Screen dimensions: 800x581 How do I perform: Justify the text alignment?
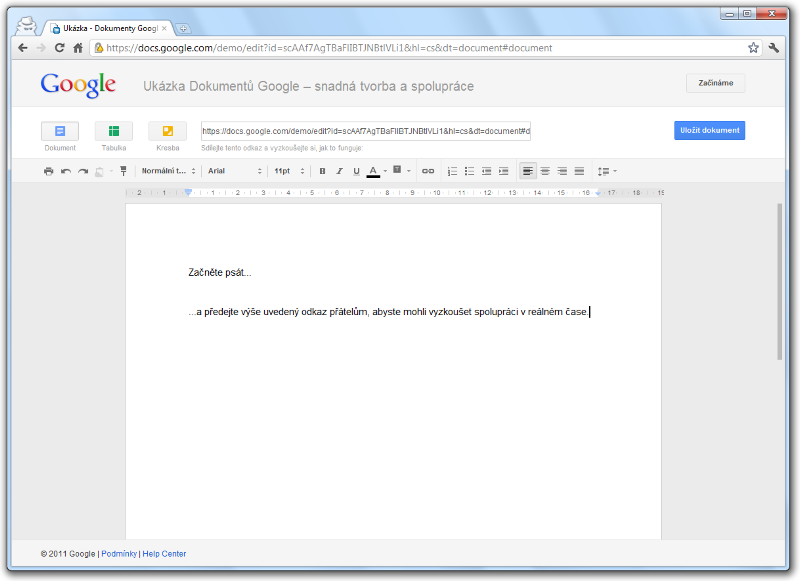[x=579, y=171]
